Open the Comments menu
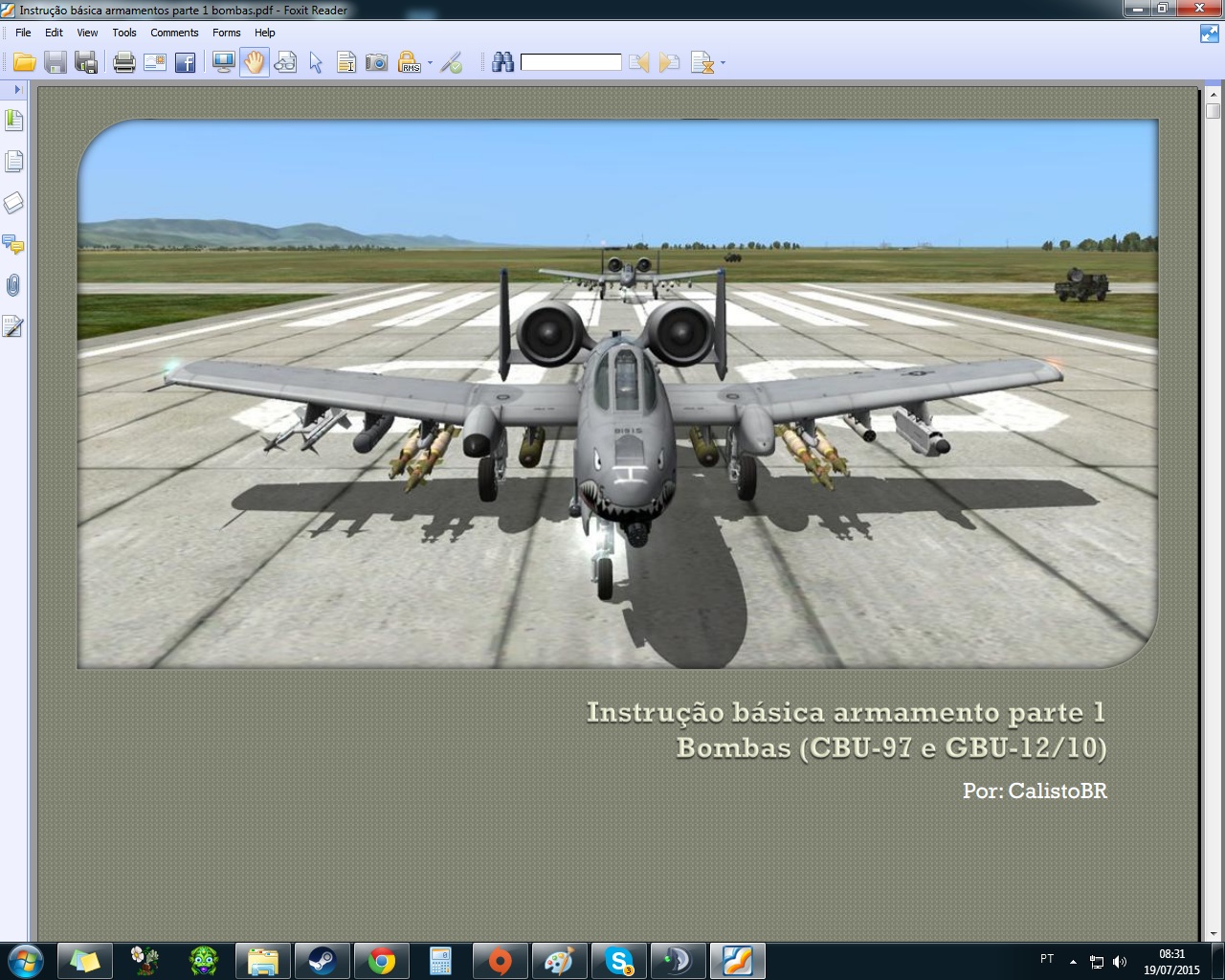The image size is (1225, 980). click(174, 33)
